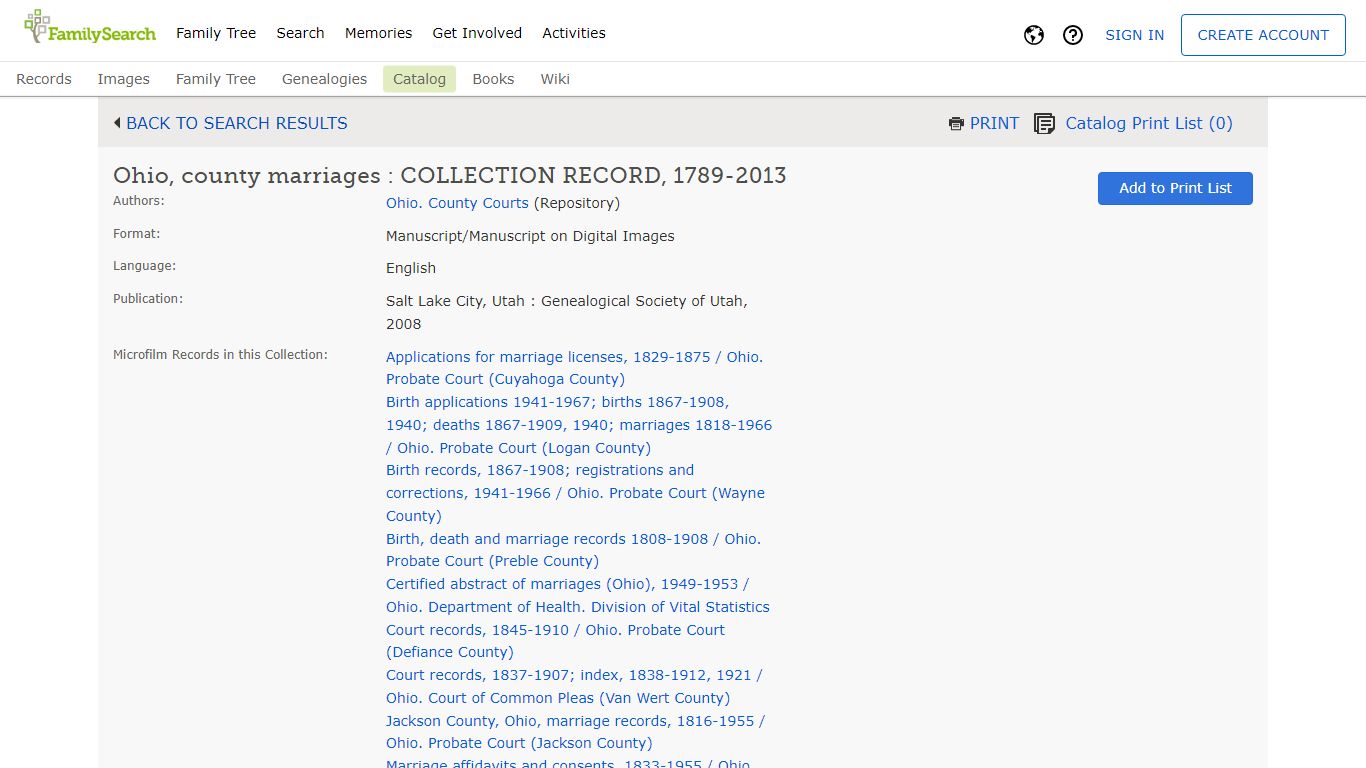The height and width of the screenshot is (768, 1366).
Task: Open the Memories top menu
Action: (378, 33)
